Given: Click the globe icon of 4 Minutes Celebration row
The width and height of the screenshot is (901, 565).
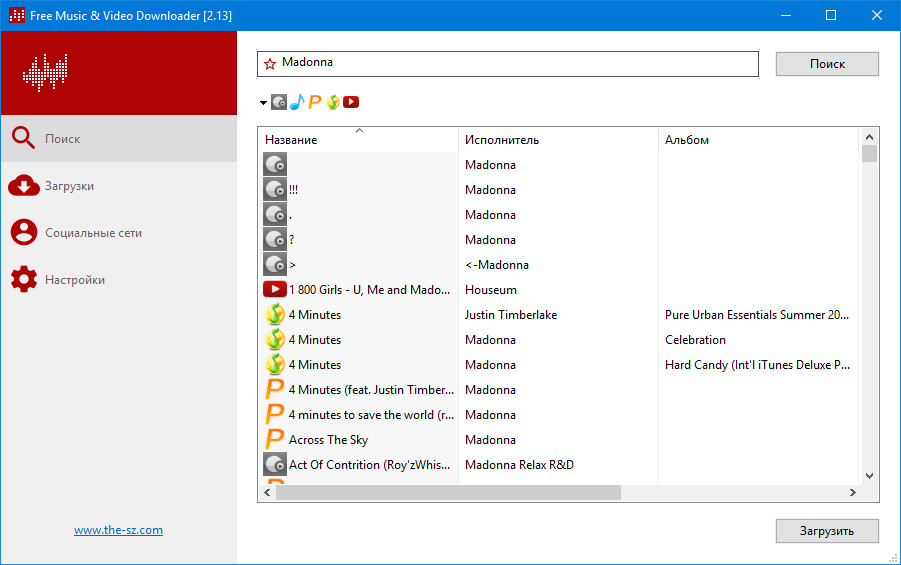Looking at the screenshot, I should (x=275, y=339).
